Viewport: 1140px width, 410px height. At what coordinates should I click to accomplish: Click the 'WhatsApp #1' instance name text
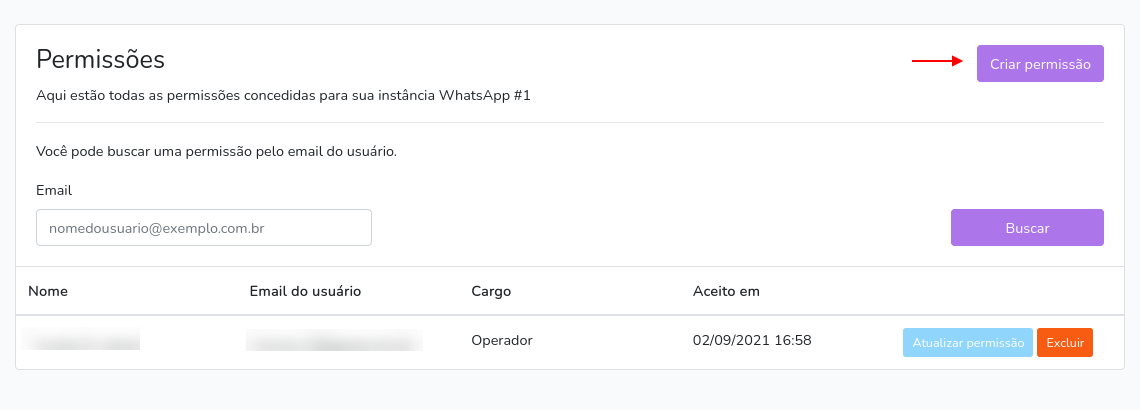coord(485,95)
